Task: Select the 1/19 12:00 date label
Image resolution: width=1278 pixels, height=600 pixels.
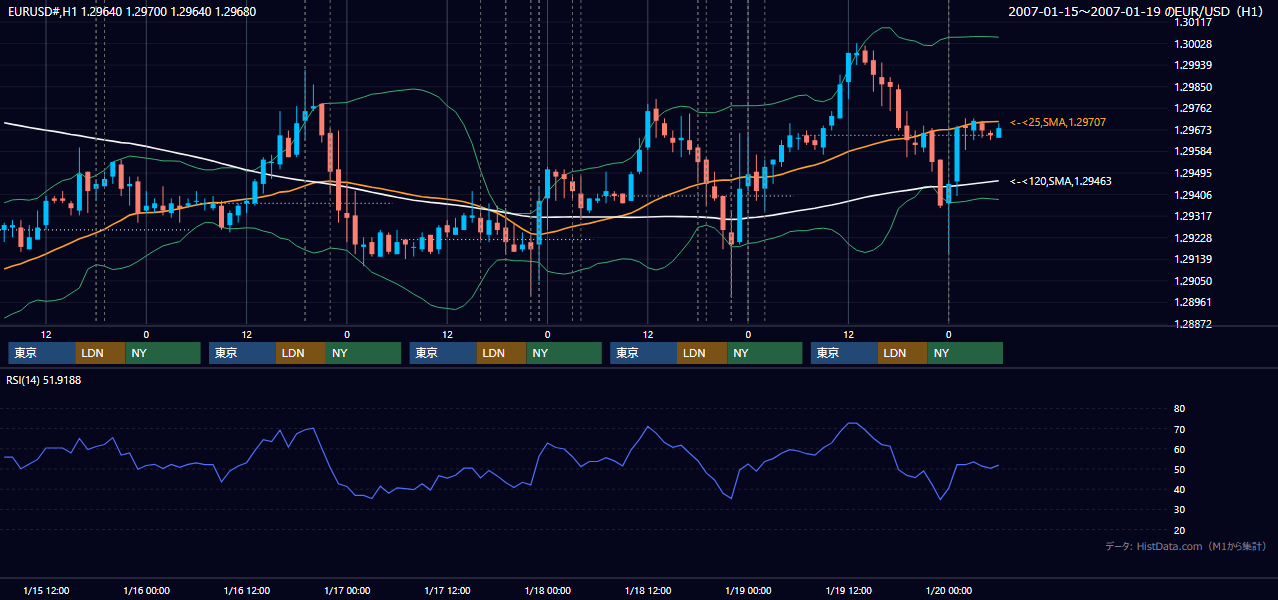Action: click(849, 591)
